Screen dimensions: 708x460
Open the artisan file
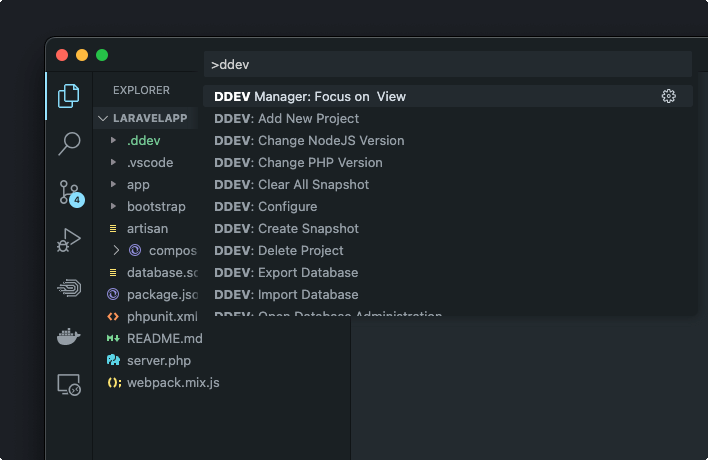click(147, 228)
